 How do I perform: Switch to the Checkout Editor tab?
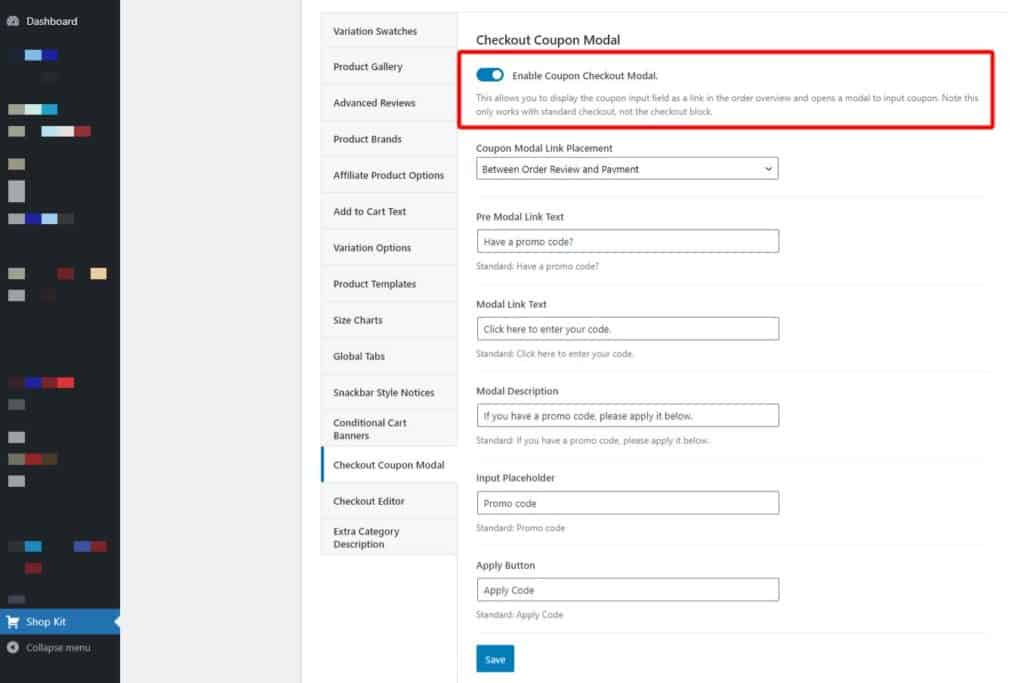tap(369, 501)
